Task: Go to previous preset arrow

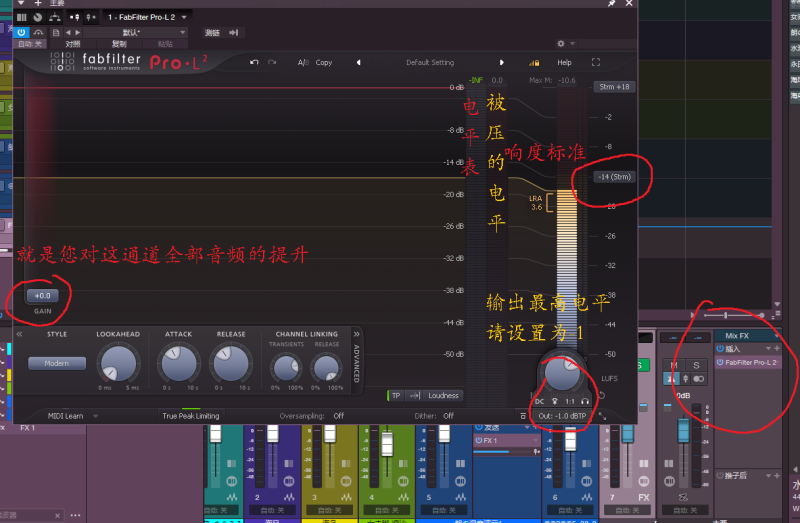Action: tap(358, 62)
